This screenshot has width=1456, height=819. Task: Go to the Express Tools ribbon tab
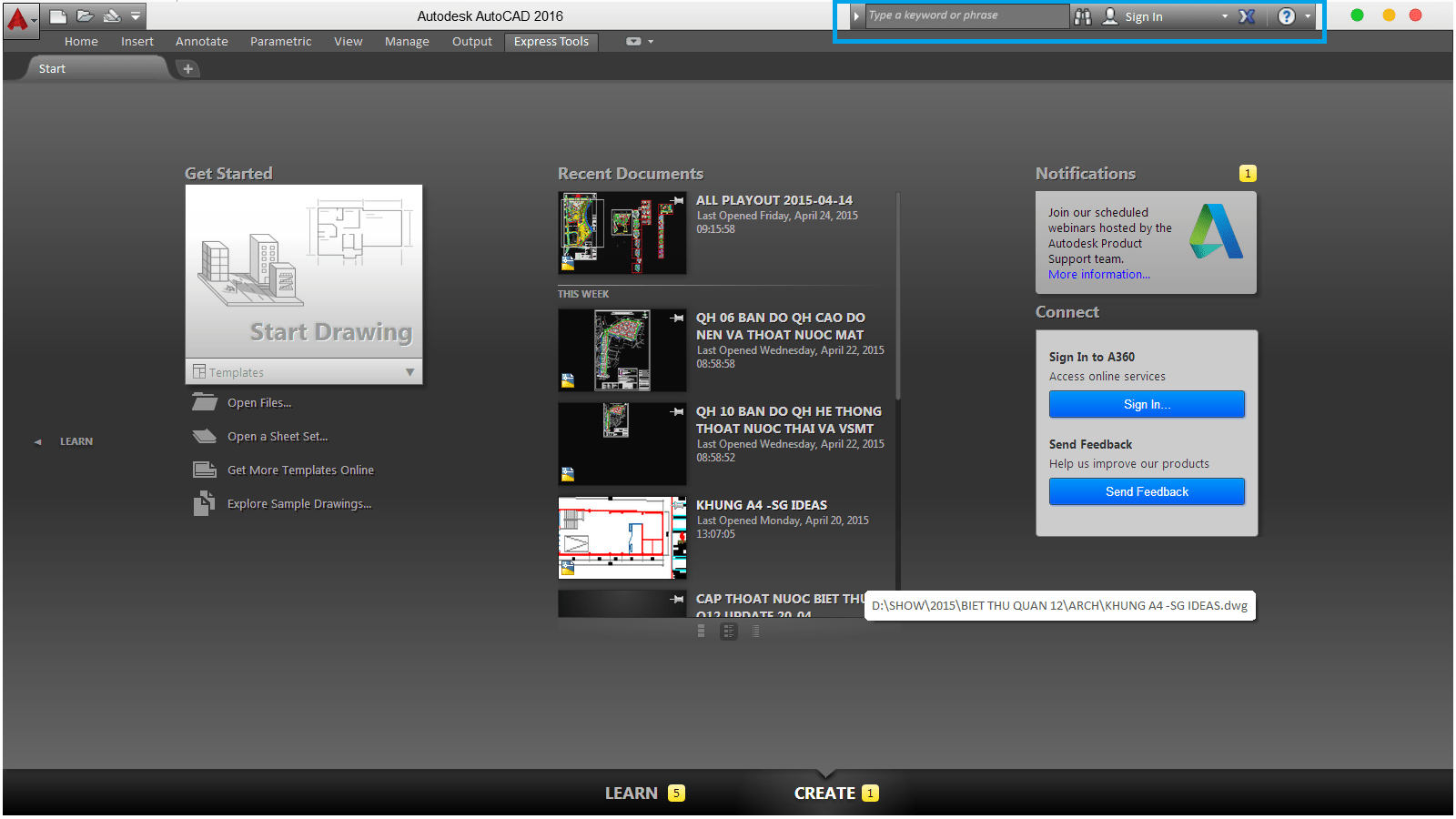tap(551, 42)
